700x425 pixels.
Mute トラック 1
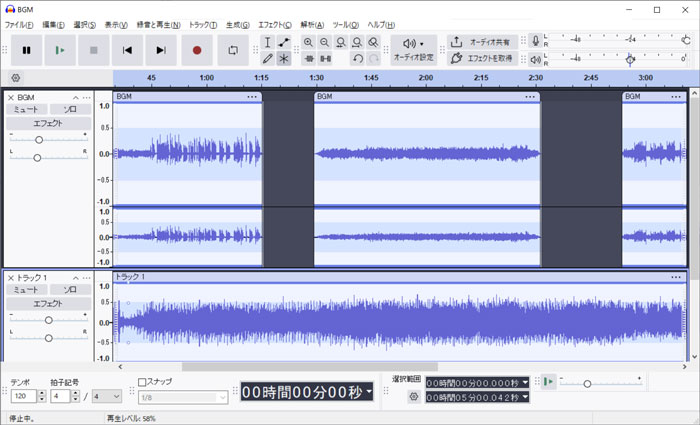[x=26, y=290]
